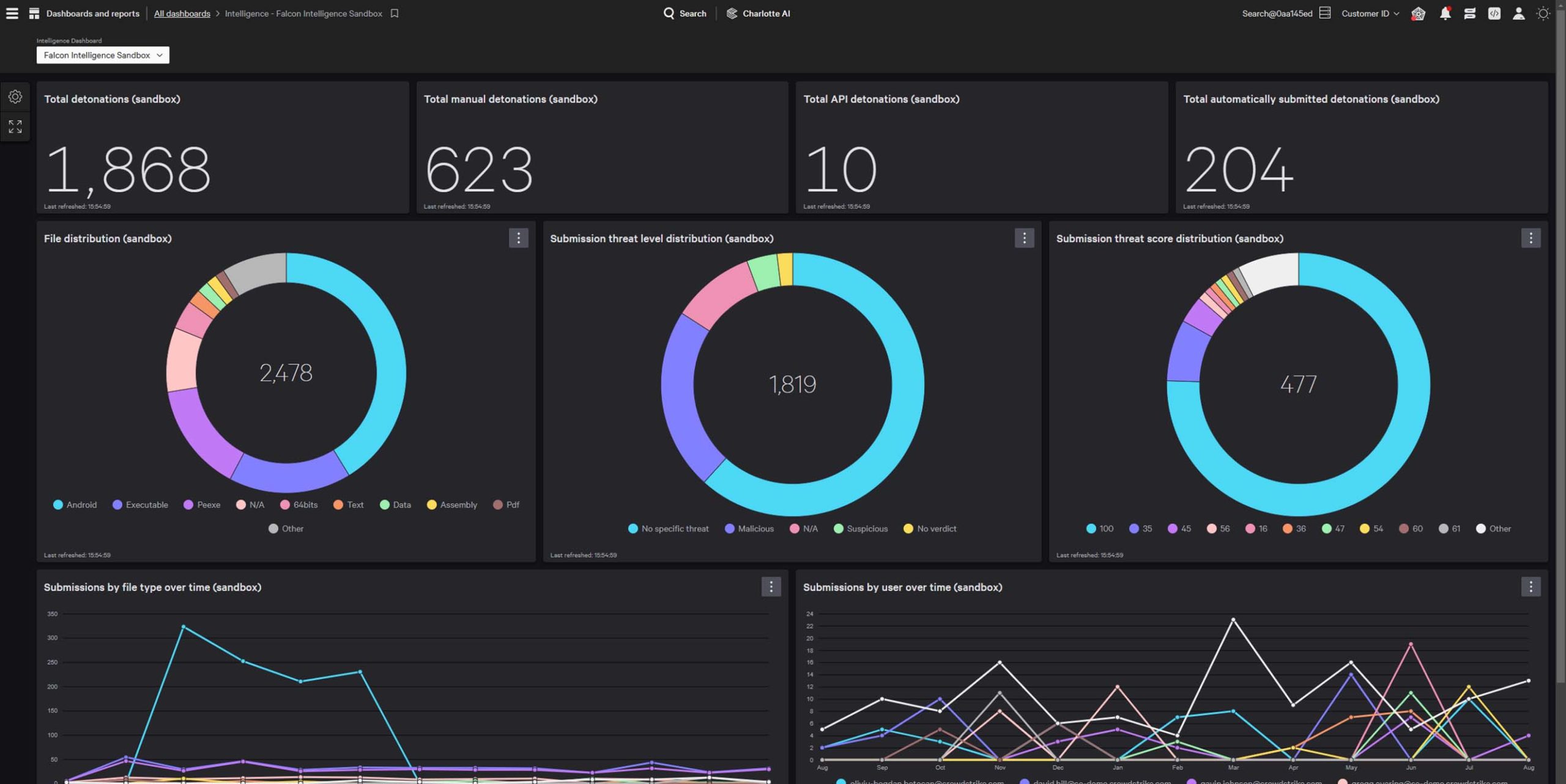Open the hamburger navigation menu
Screen dimensions: 1566x784
(x=12, y=13)
